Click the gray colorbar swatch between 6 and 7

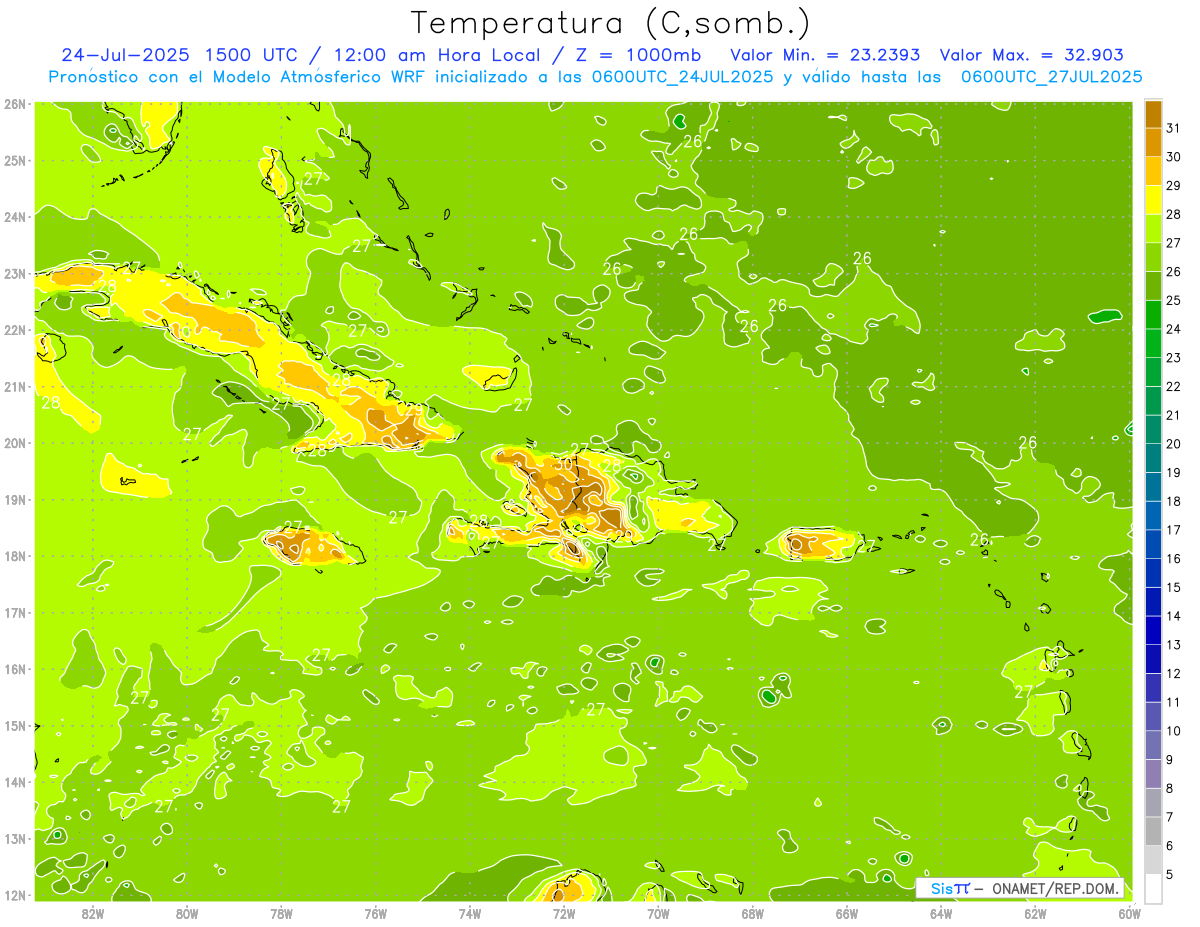point(1153,831)
